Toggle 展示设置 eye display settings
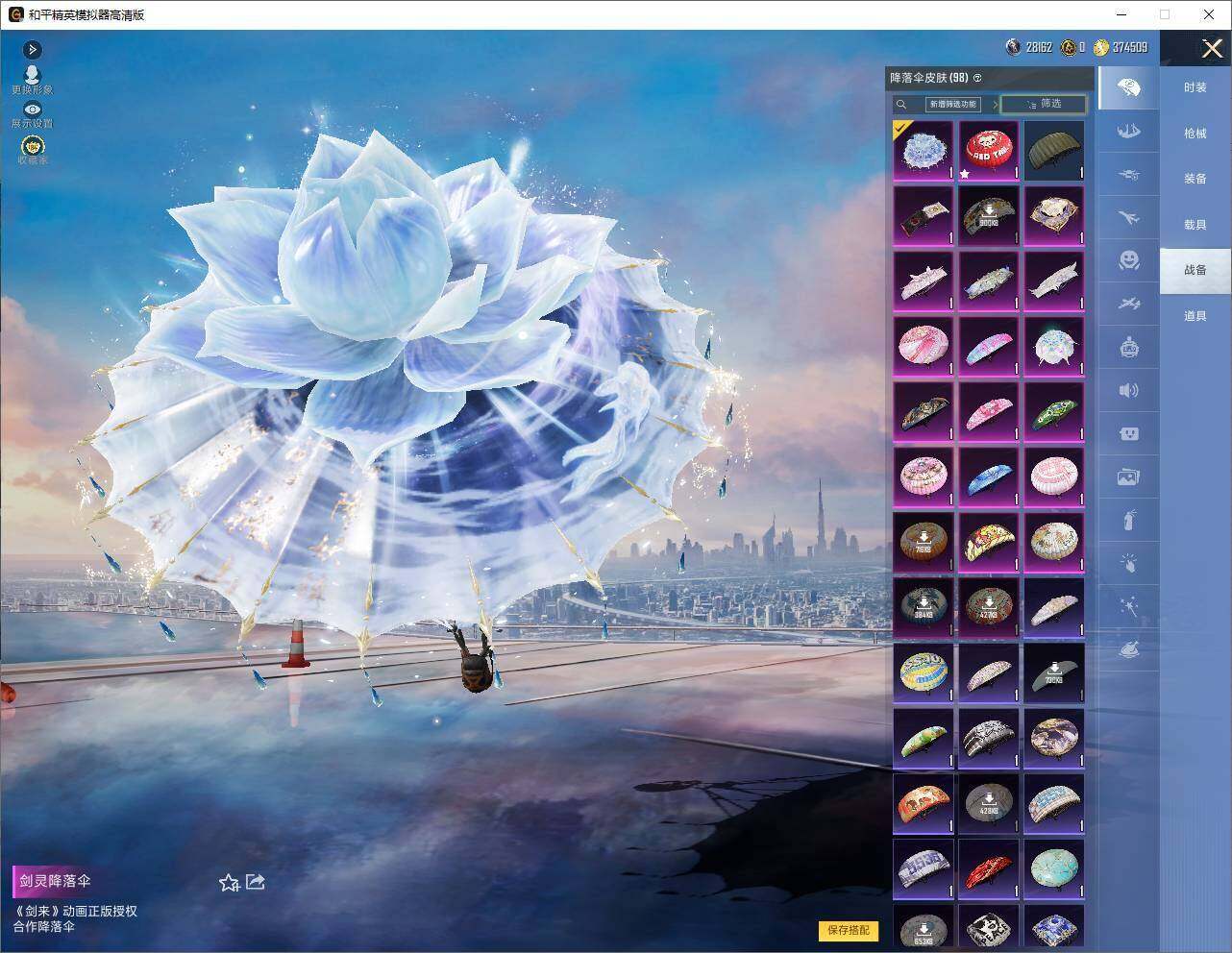 click(32, 114)
